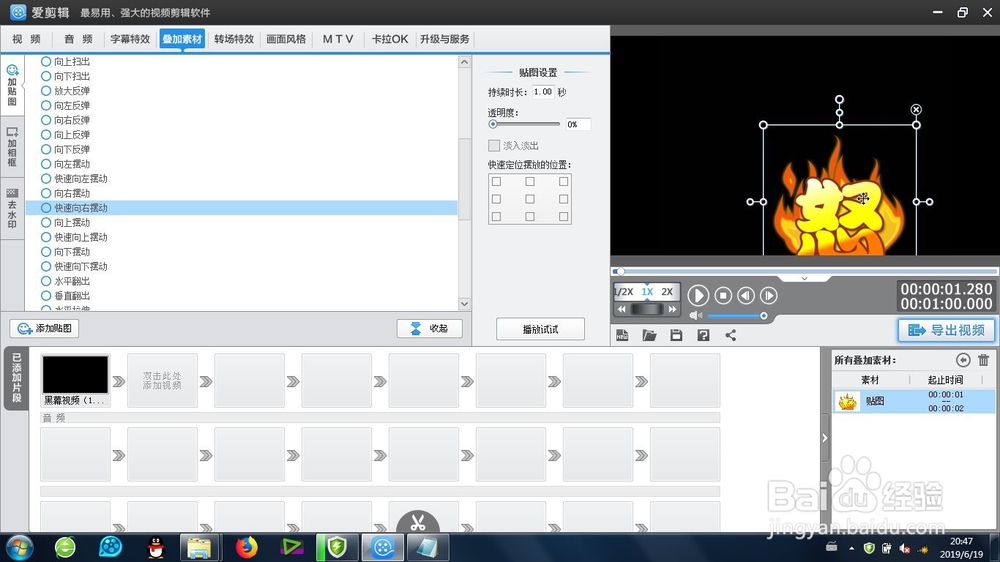Click the rewind arrows on speed slider
The height and width of the screenshot is (562, 1000).
coord(622,309)
